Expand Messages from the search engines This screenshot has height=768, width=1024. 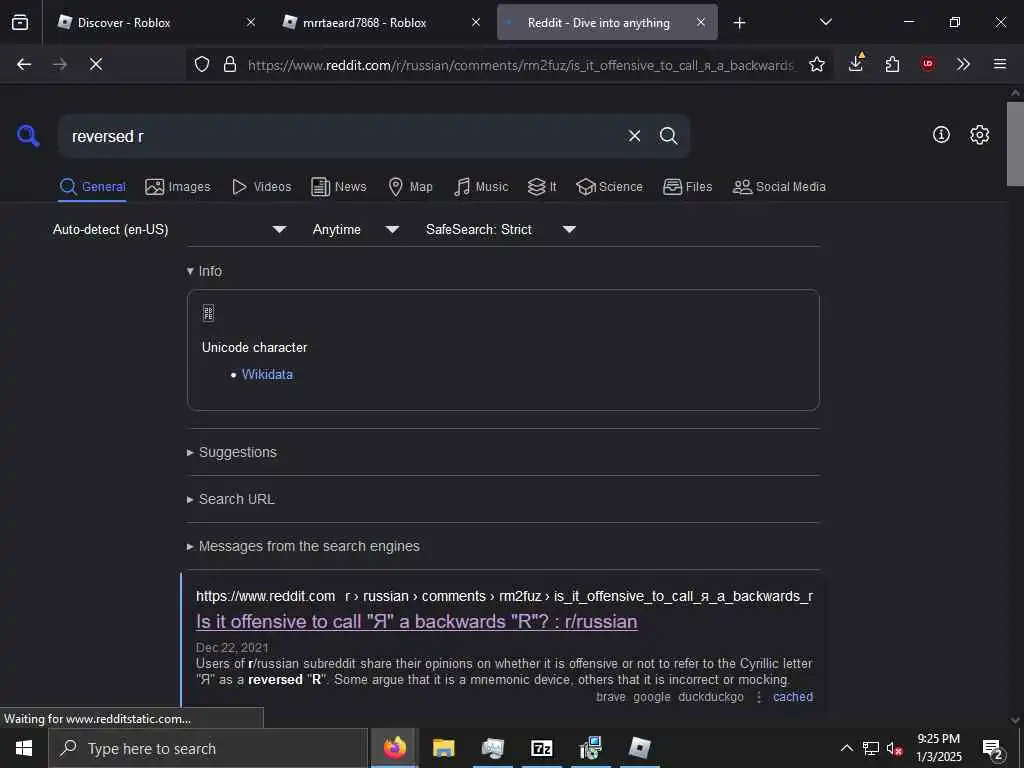(x=303, y=546)
